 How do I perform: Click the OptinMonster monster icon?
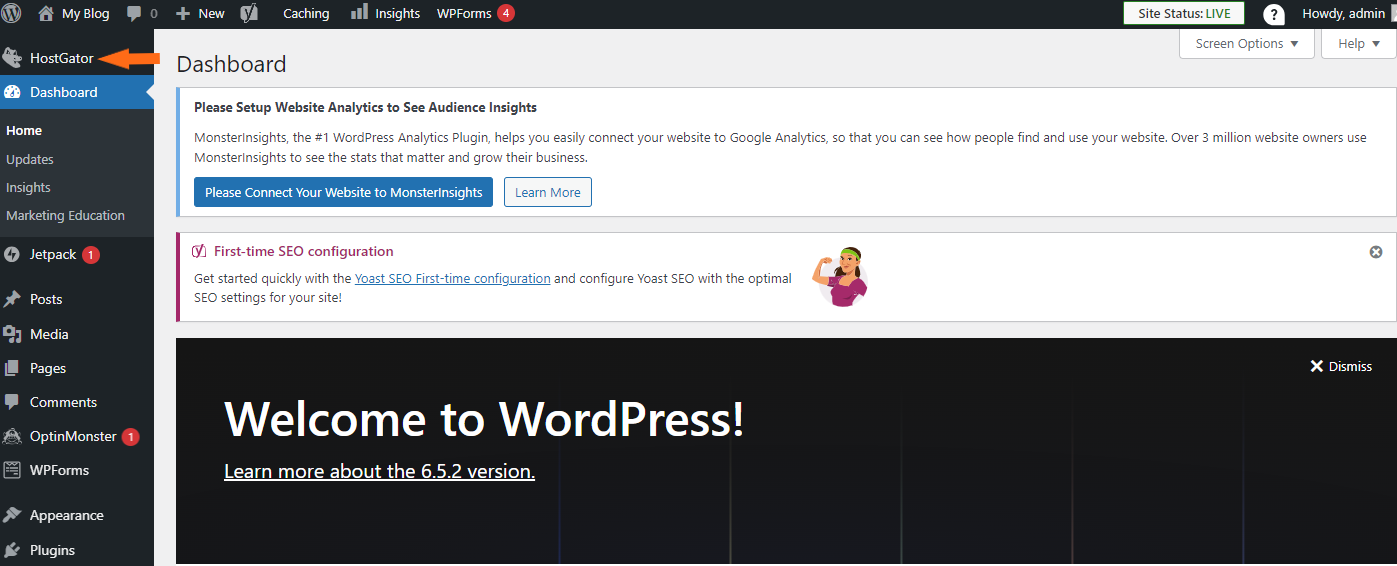(12, 436)
